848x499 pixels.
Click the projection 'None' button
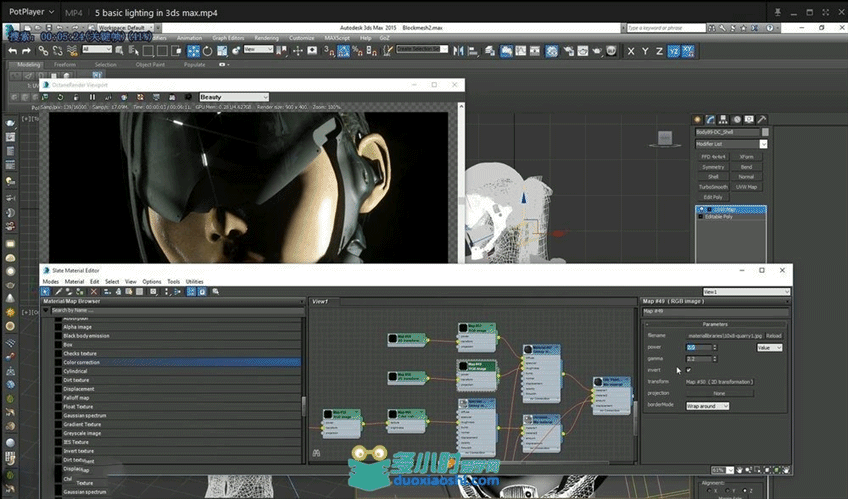(x=719, y=394)
